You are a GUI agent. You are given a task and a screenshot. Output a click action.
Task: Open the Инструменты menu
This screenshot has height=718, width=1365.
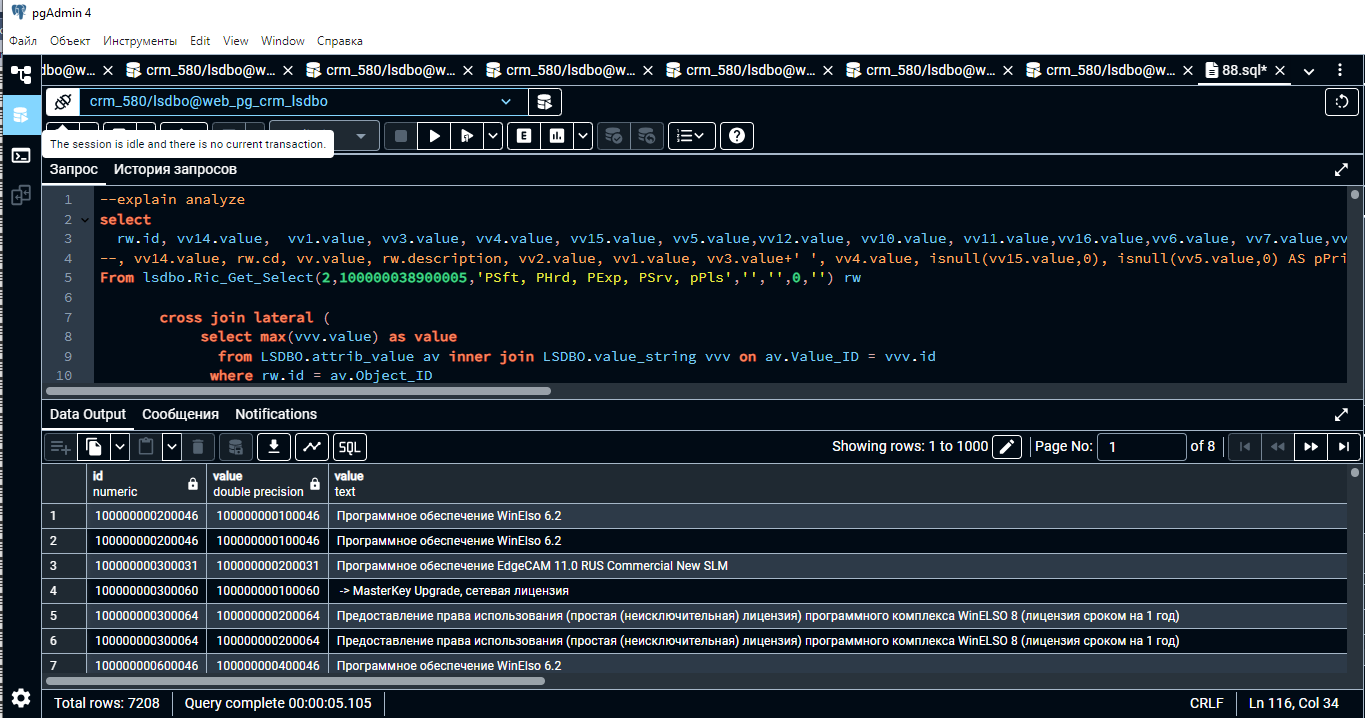pos(140,41)
